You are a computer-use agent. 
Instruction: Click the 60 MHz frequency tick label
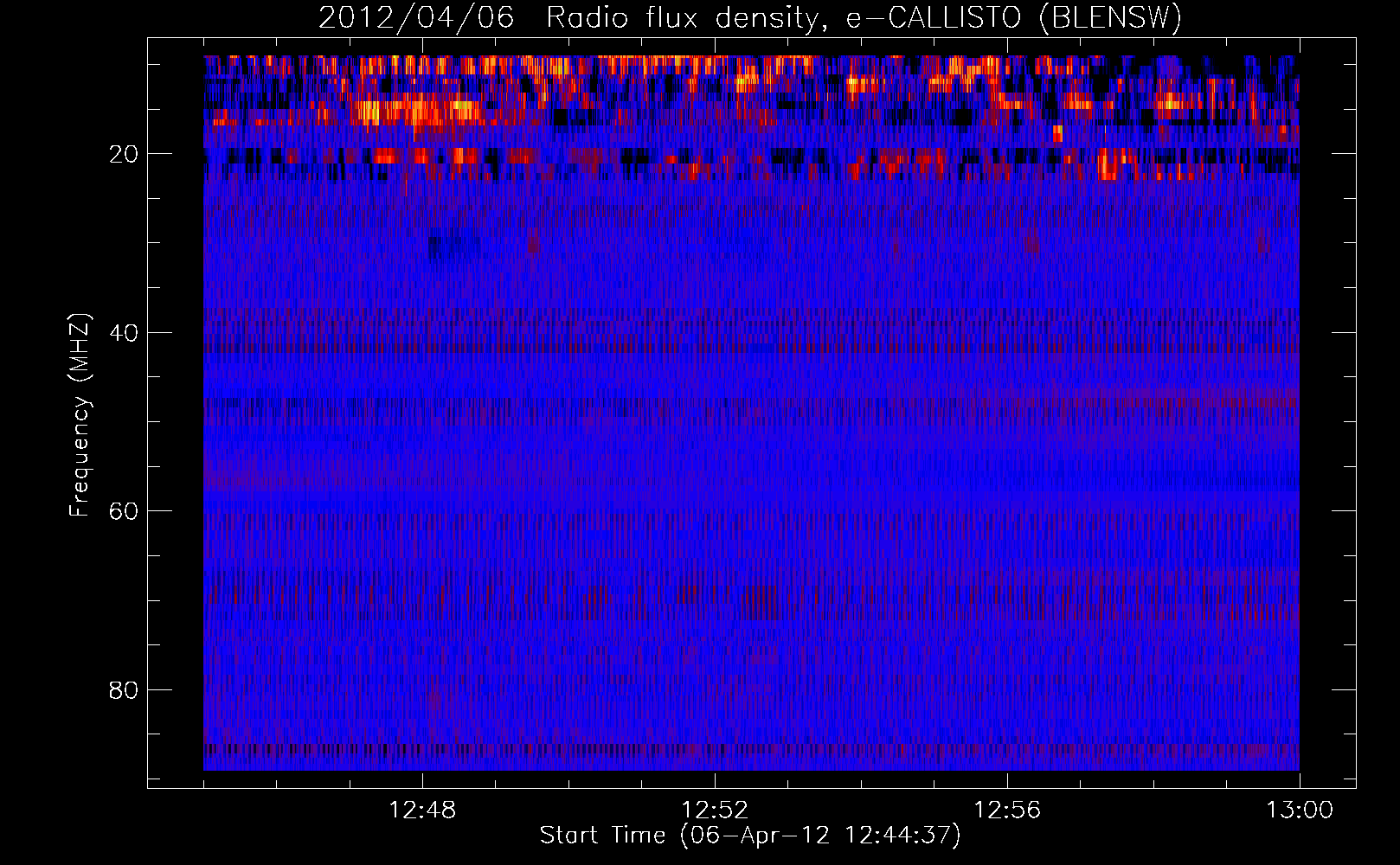(x=125, y=511)
